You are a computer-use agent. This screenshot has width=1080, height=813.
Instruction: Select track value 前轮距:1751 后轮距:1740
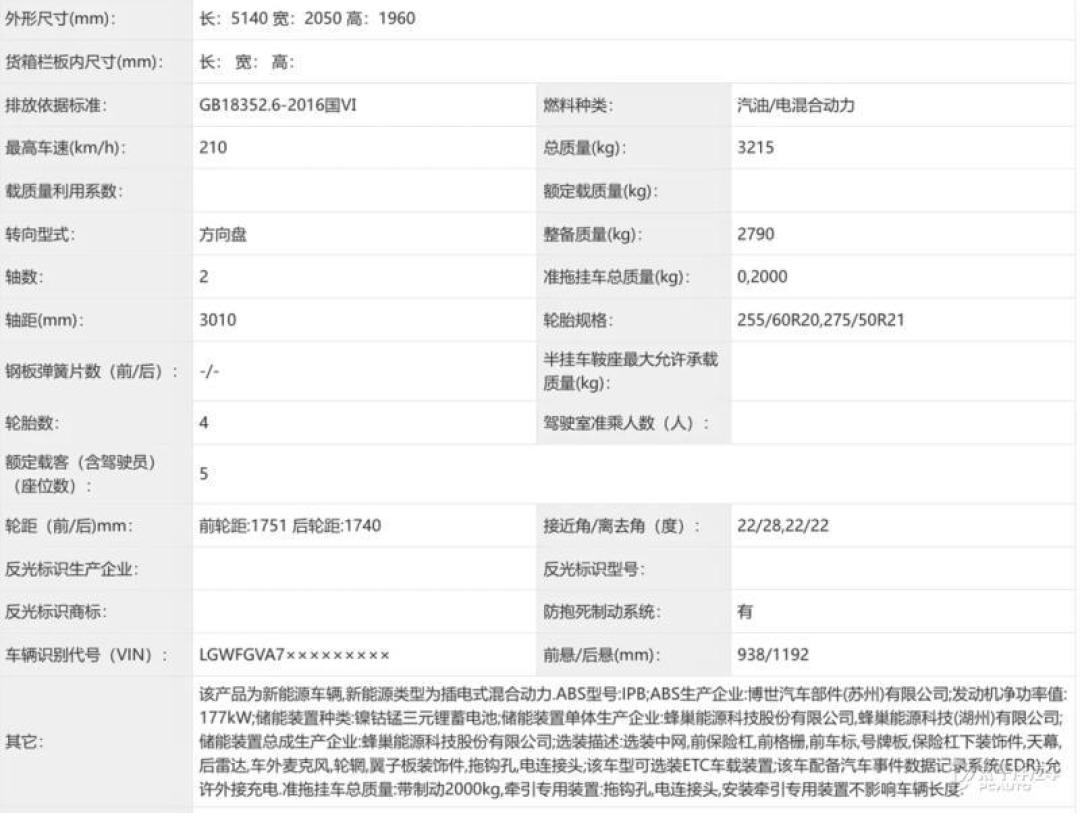click(x=290, y=526)
